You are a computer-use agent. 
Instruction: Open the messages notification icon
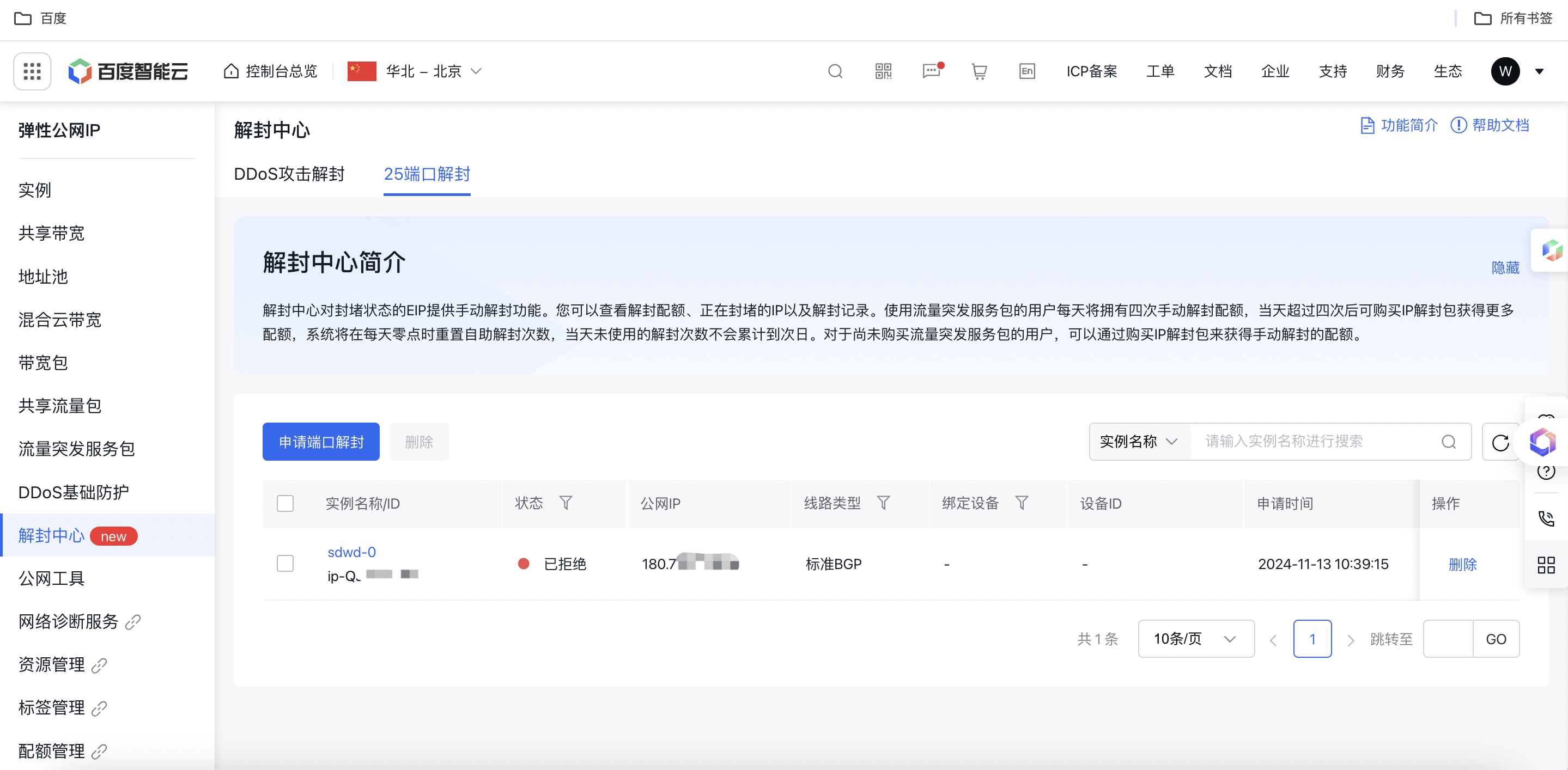931,71
